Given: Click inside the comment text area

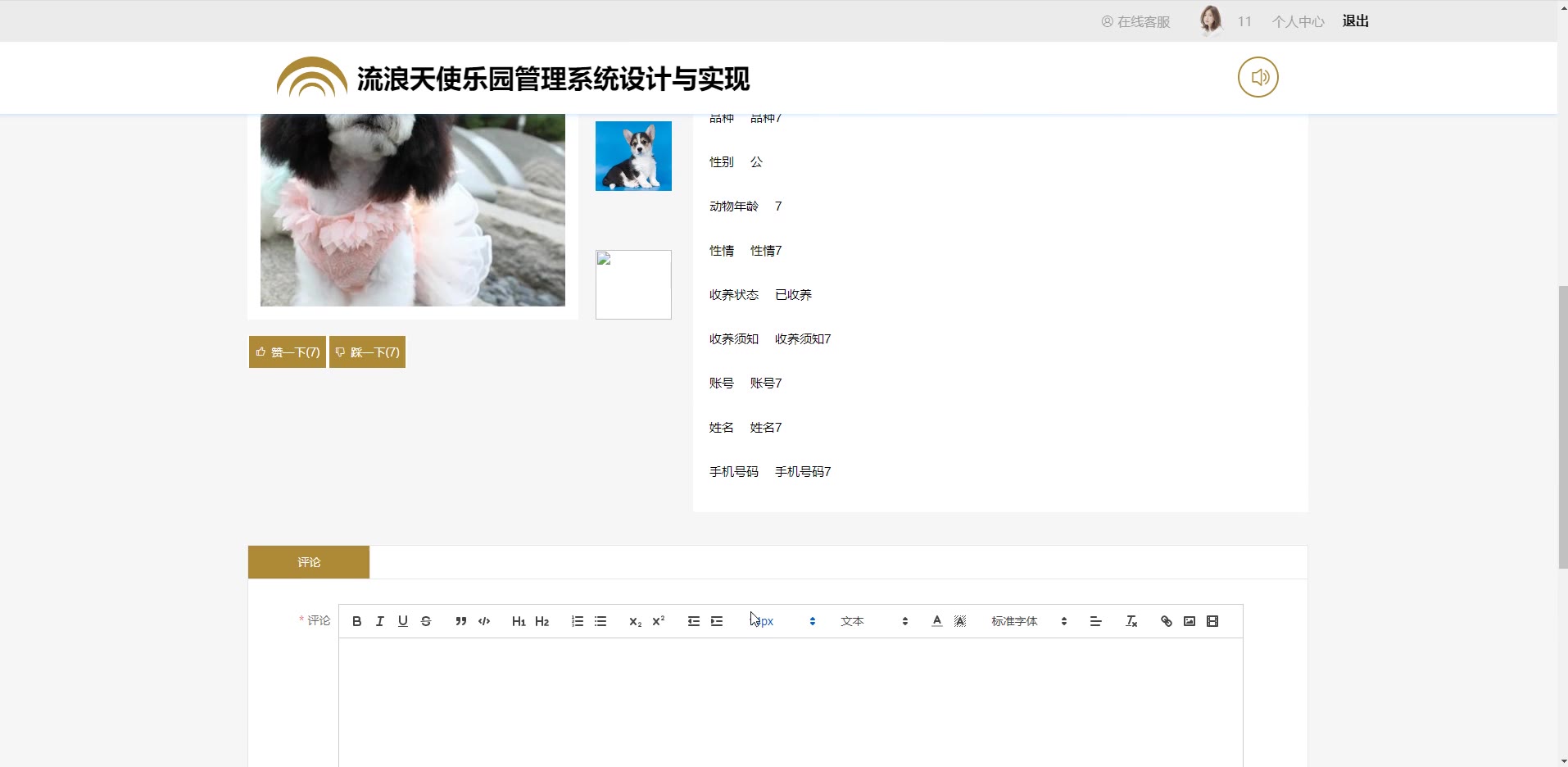Looking at the screenshot, I should [x=791, y=703].
